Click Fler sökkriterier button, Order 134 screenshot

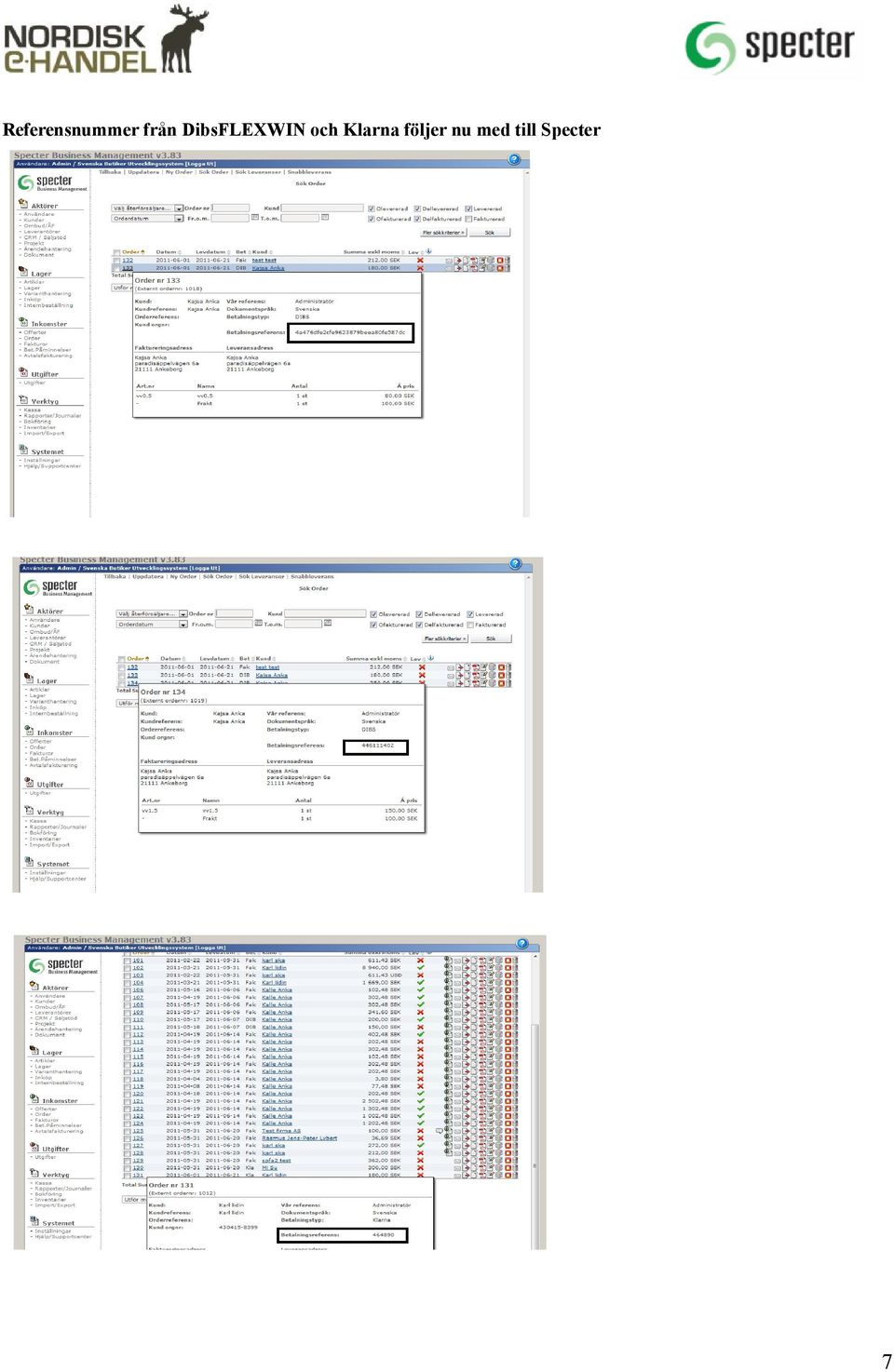pos(444,639)
